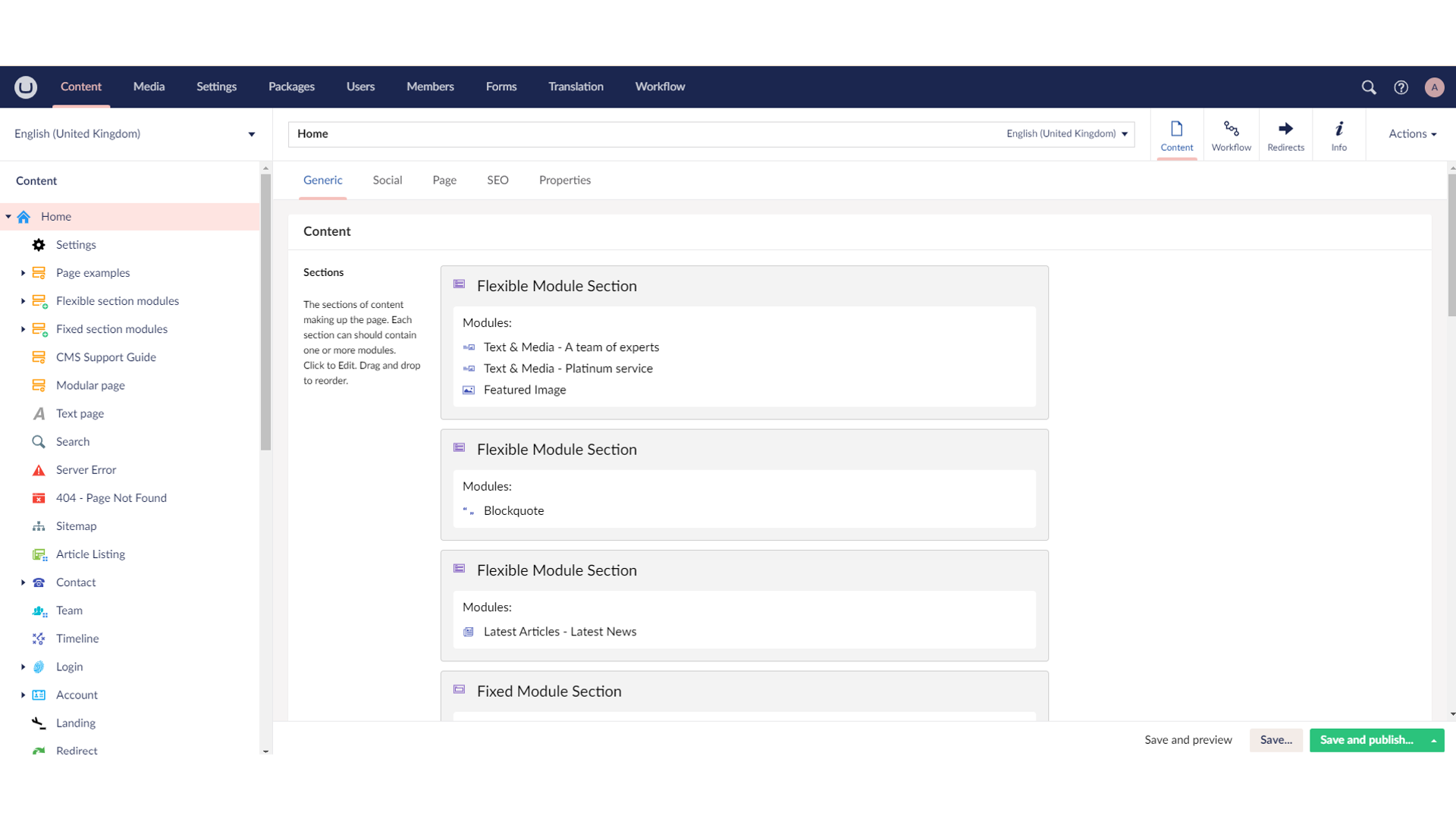Viewport: 1456px width, 819px height.
Task: Expand the Page examples tree node
Action: tap(23, 273)
